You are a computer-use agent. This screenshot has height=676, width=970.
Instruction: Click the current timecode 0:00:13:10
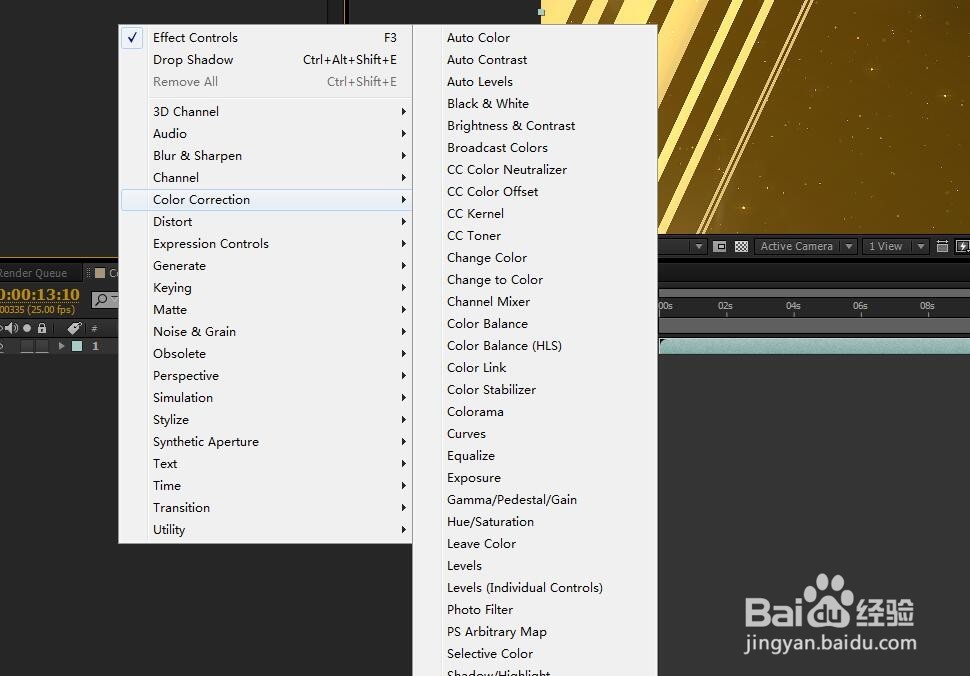click(x=40, y=294)
